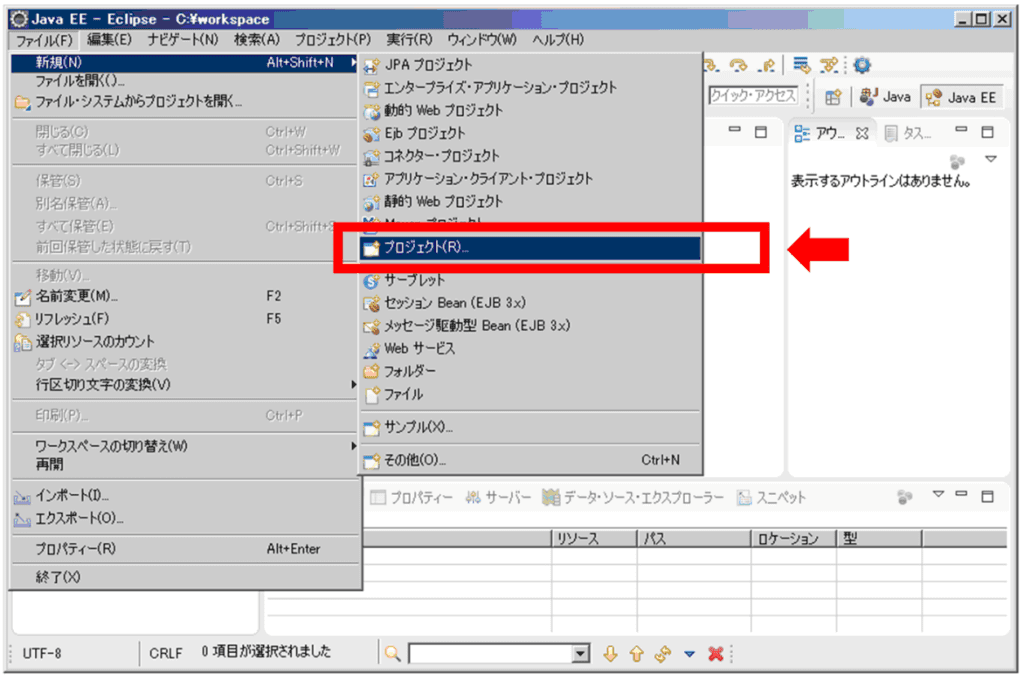The width and height of the screenshot is (1024, 680).
Task: Select 名前変更(M) menu entry
Action: pos(185,297)
